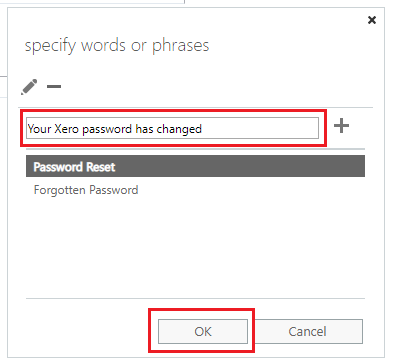Close the specify words dialog
This screenshot has width=393, height=364.
tap(372, 20)
